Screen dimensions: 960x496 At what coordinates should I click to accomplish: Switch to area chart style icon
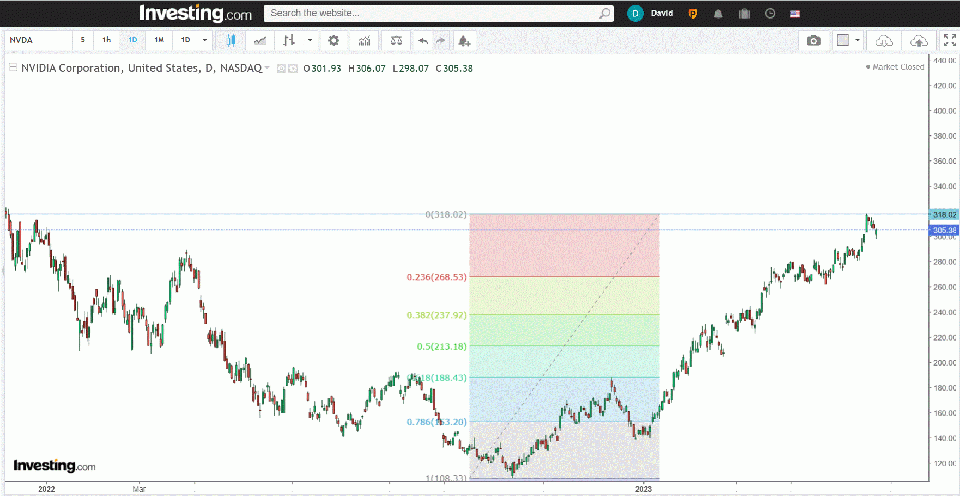[x=260, y=40]
